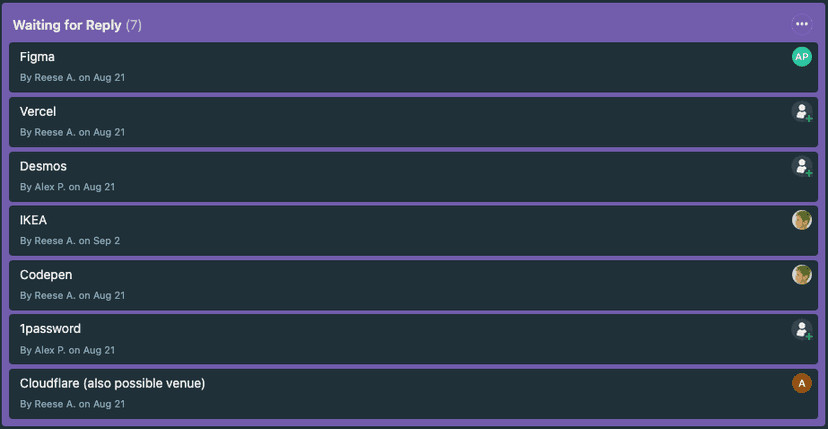The image size is (828, 429).
Task: Open the 1password card
Action: [x=50, y=329]
